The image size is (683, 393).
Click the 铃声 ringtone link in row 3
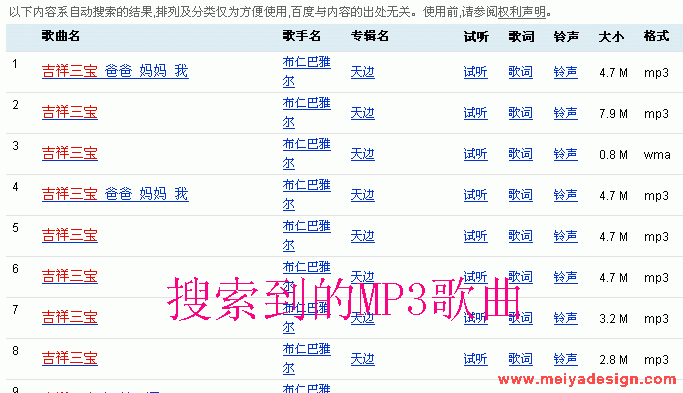click(565, 154)
